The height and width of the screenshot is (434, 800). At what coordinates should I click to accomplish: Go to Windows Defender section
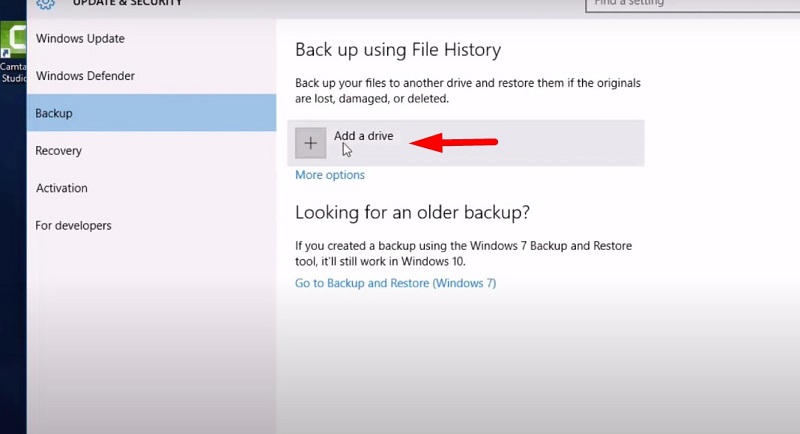(85, 76)
